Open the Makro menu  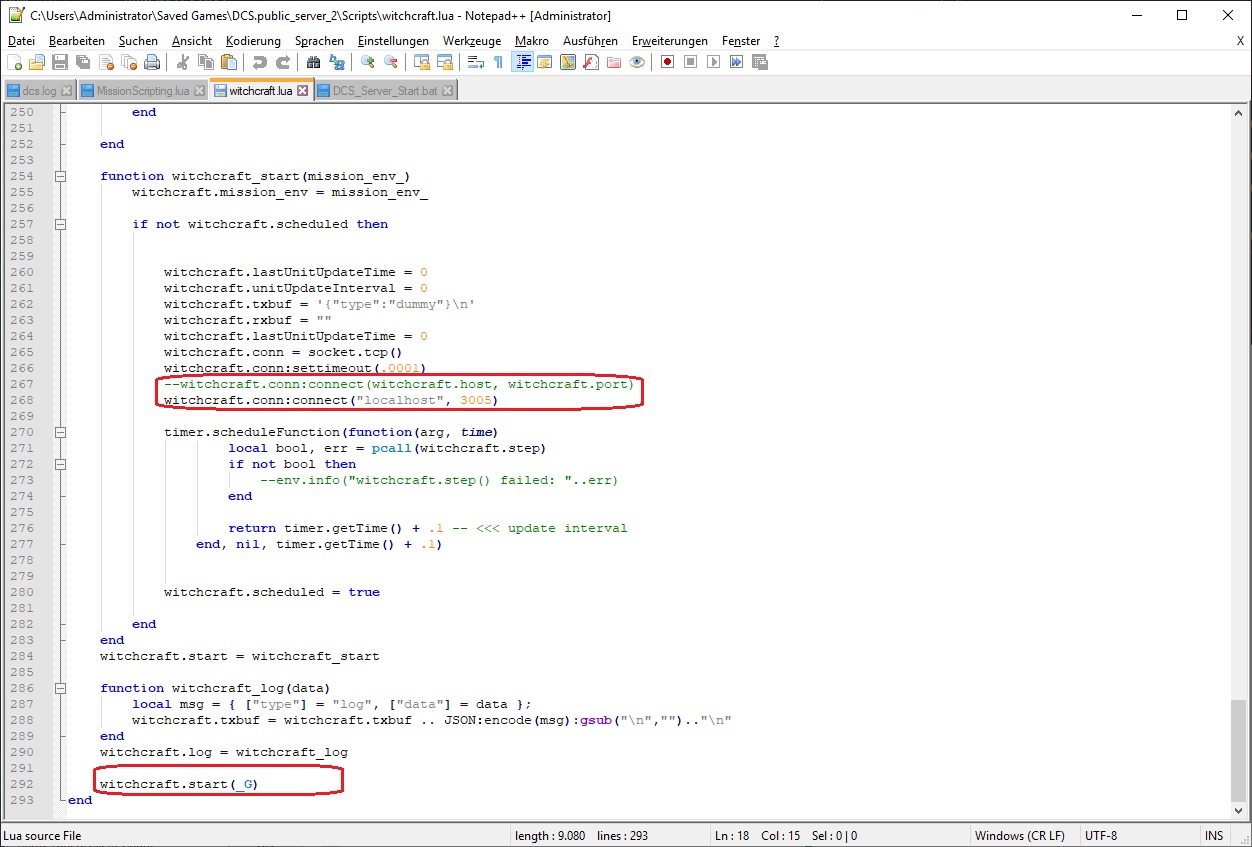pos(532,41)
